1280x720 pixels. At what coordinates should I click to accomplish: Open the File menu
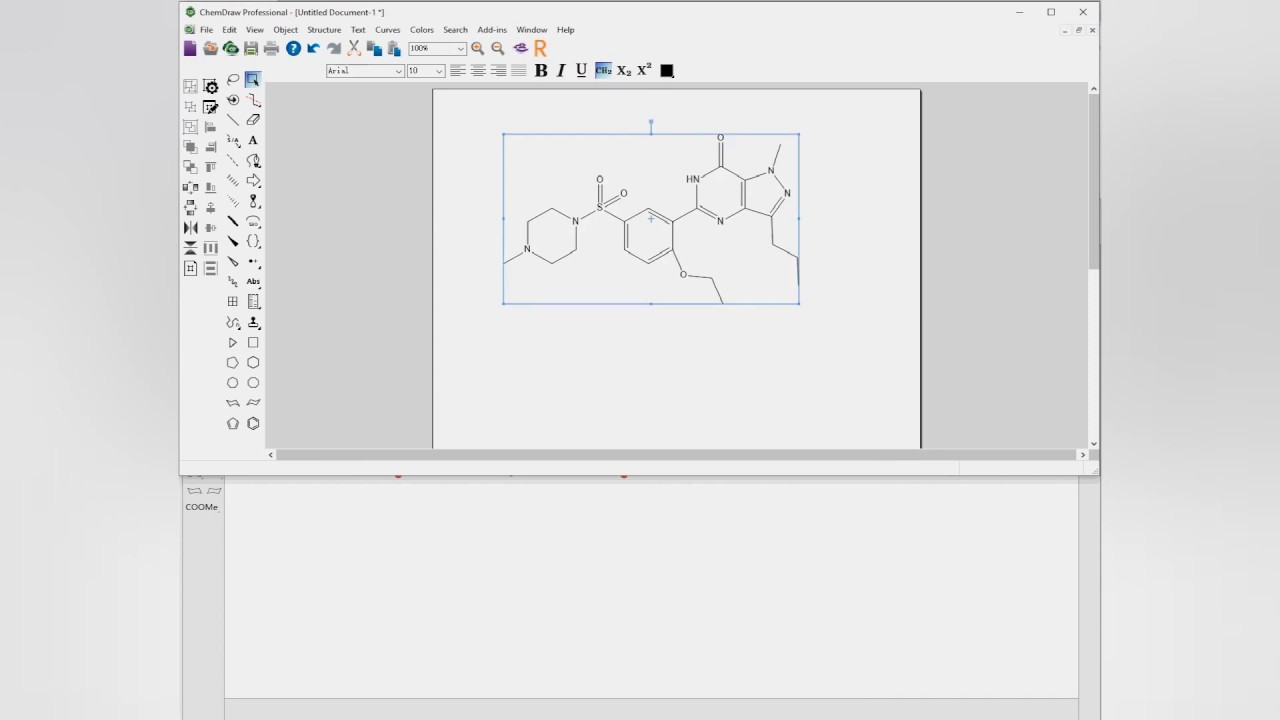pos(206,30)
